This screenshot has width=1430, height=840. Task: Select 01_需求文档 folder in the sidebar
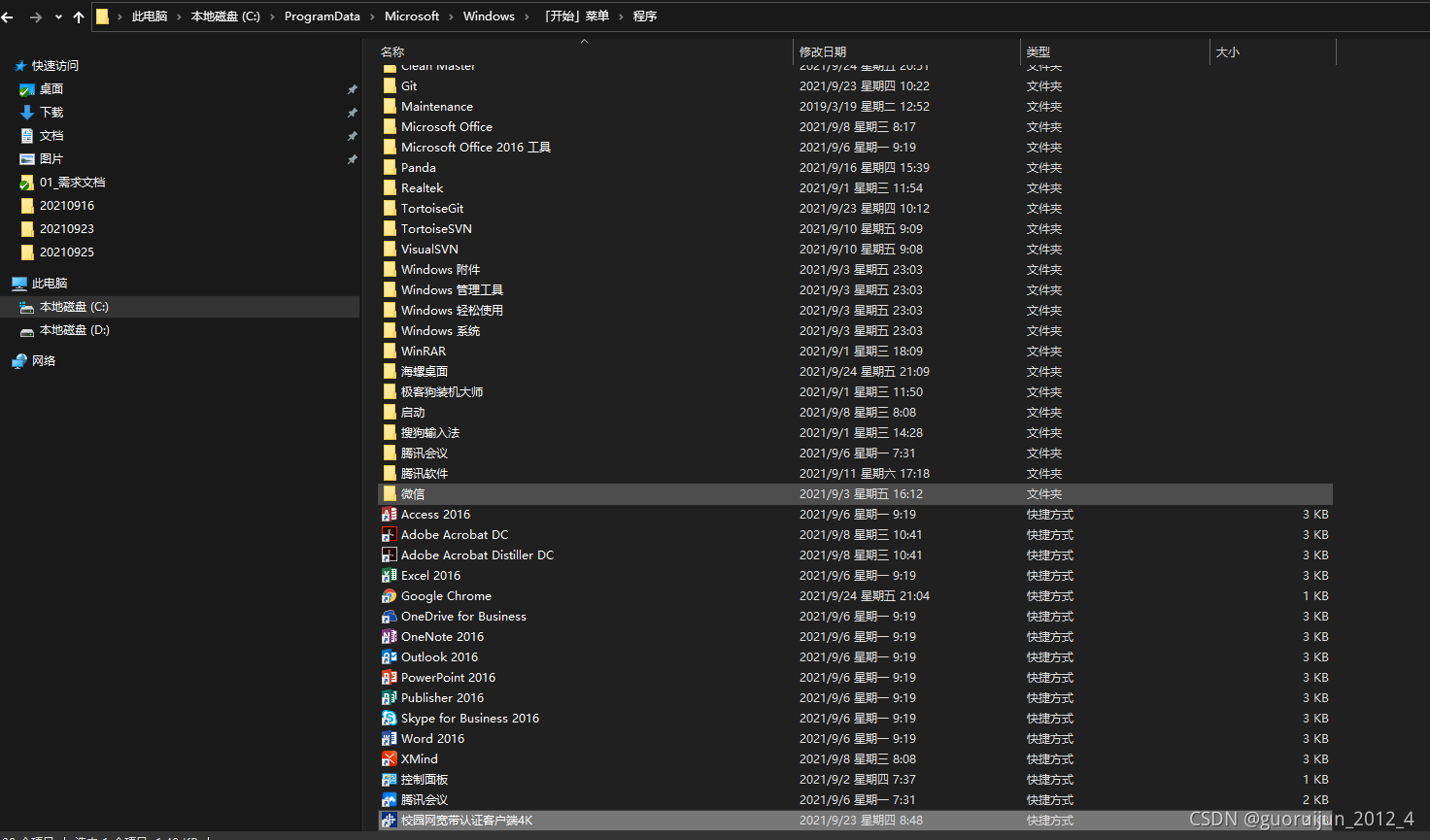click(x=72, y=183)
